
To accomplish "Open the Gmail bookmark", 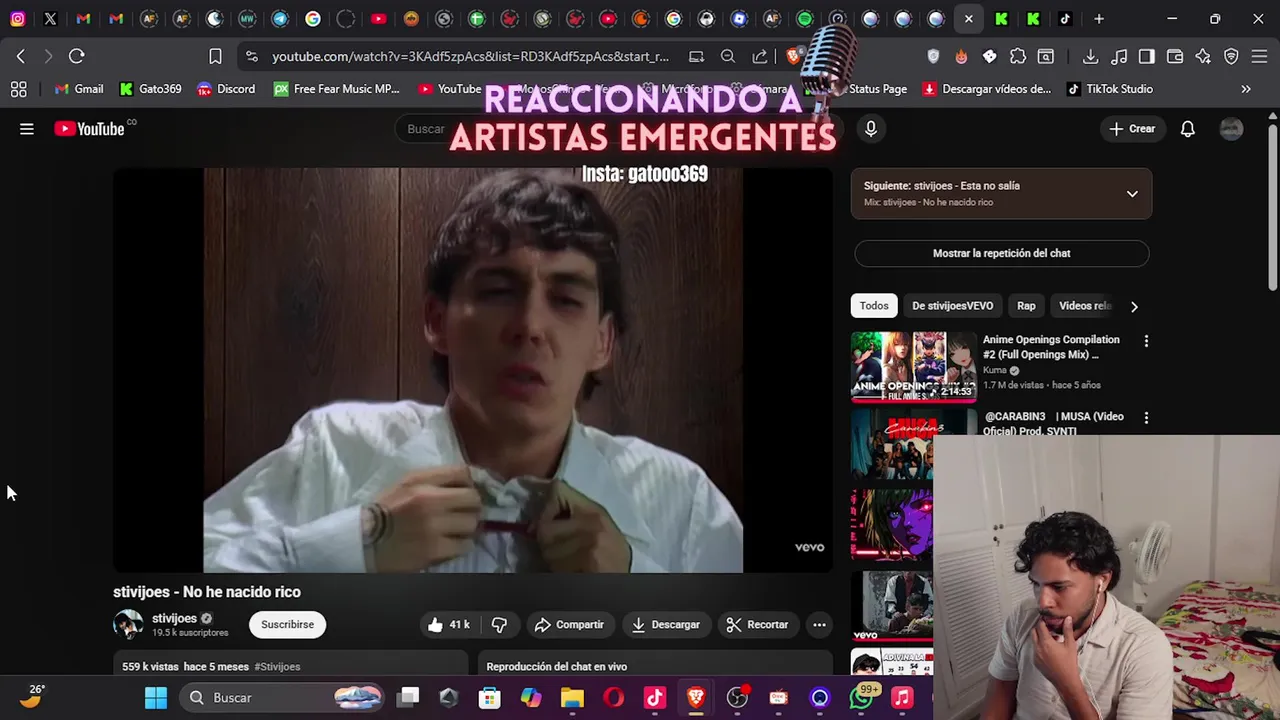I will [79, 89].
